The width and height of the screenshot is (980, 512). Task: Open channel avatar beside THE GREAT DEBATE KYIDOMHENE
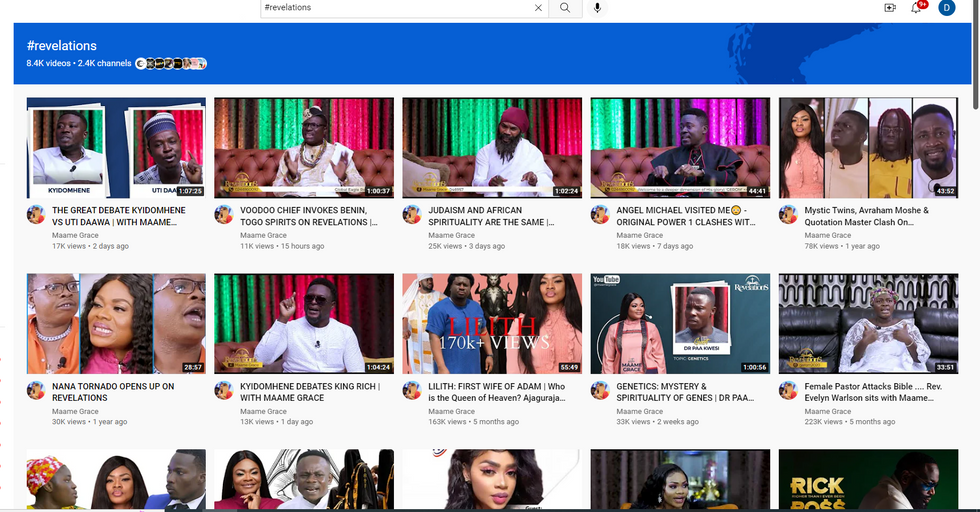(x=36, y=214)
